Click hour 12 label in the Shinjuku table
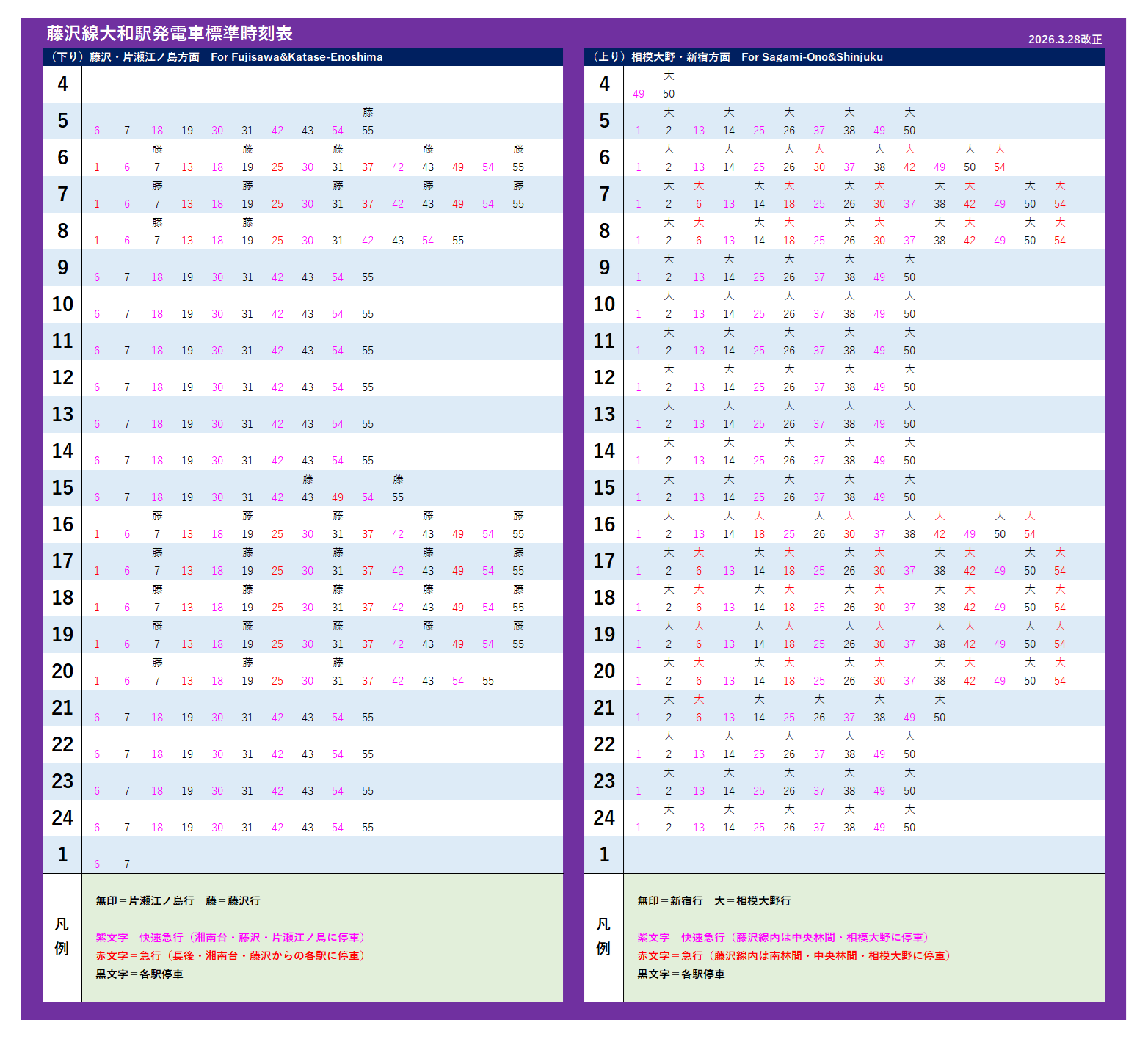Image resolution: width=1148 pixels, height=1039 pixels. pyautogui.click(x=604, y=378)
